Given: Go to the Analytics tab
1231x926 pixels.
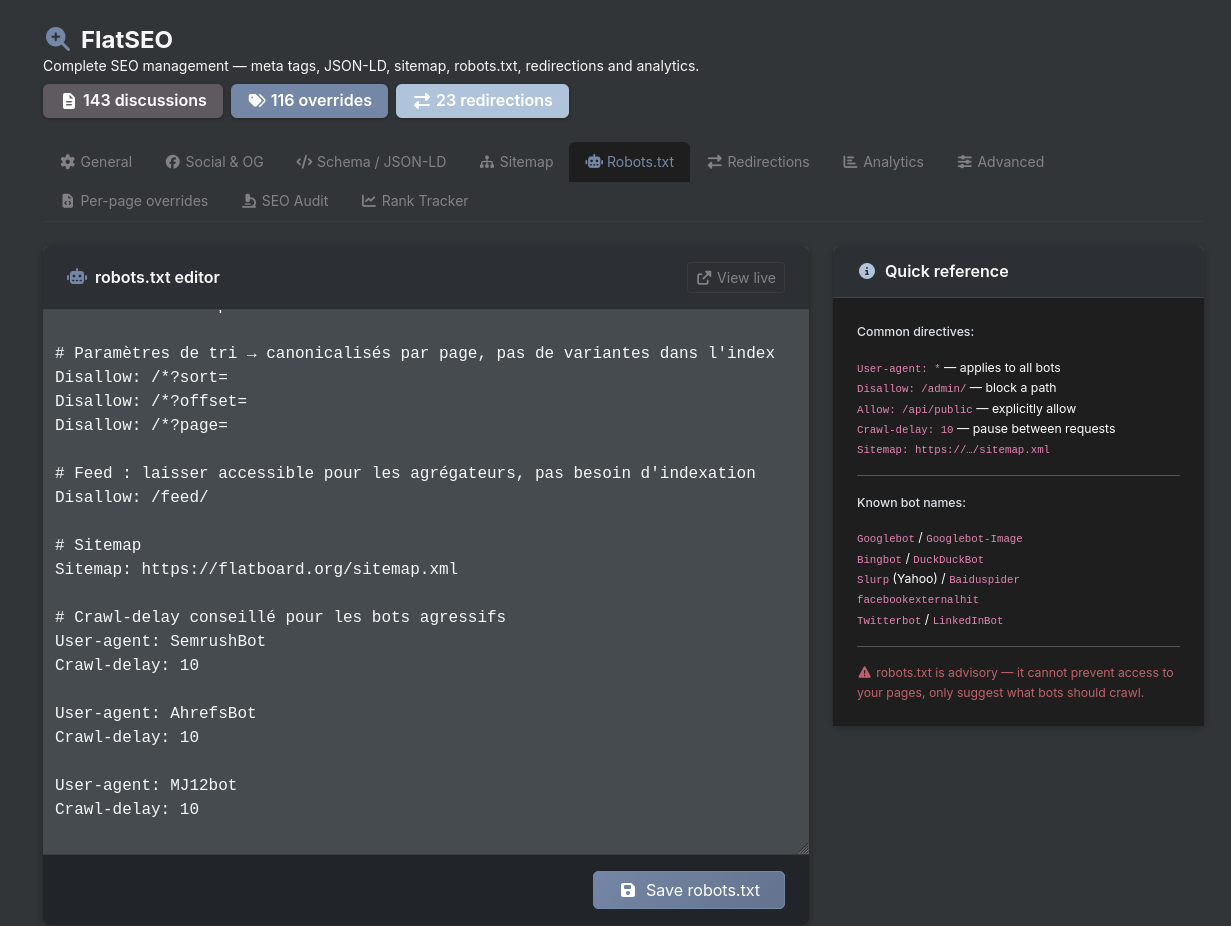Looking at the screenshot, I should [x=883, y=162].
